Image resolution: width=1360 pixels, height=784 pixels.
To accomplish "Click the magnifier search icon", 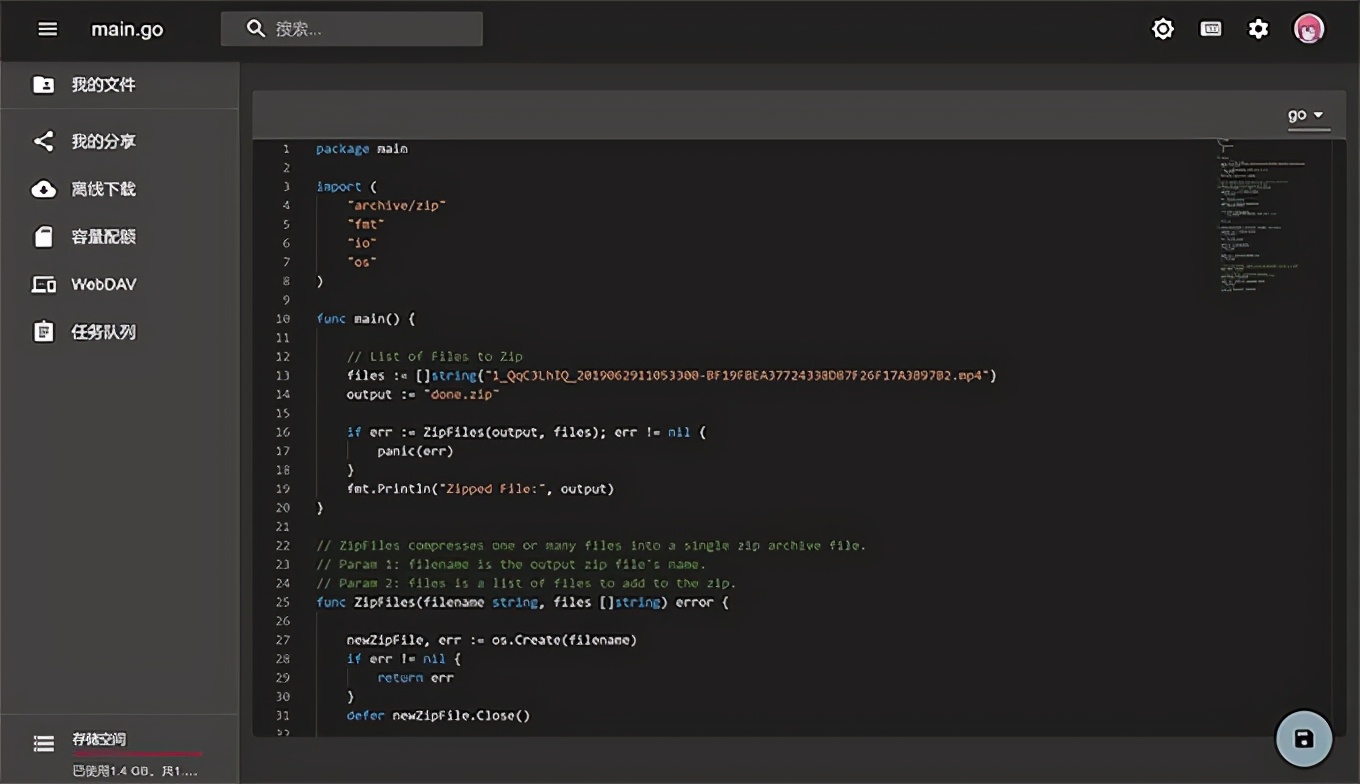I will click(256, 29).
